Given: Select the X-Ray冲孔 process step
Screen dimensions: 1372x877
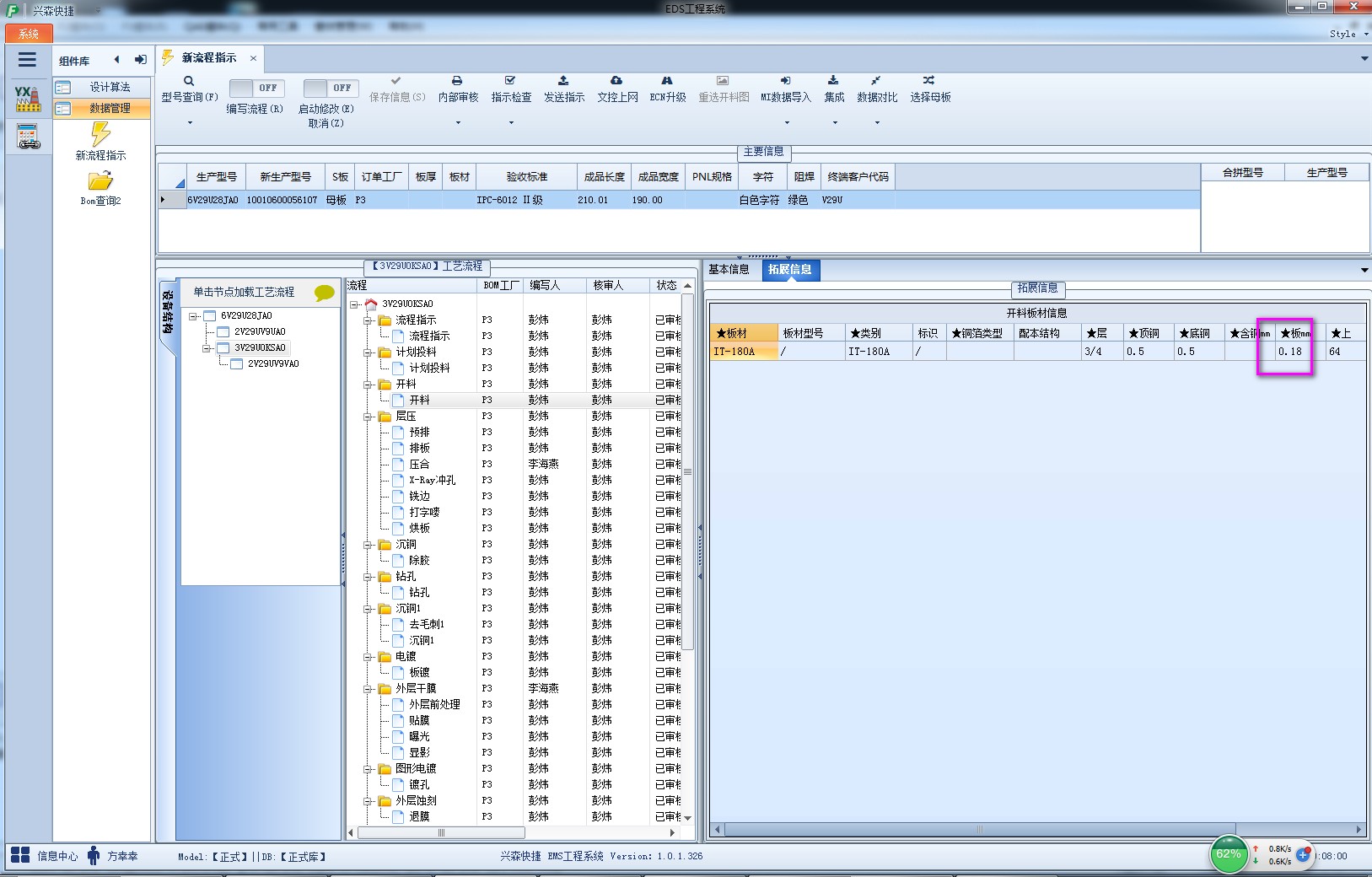Looking at the screenshot, I should [x=432, y=480].
